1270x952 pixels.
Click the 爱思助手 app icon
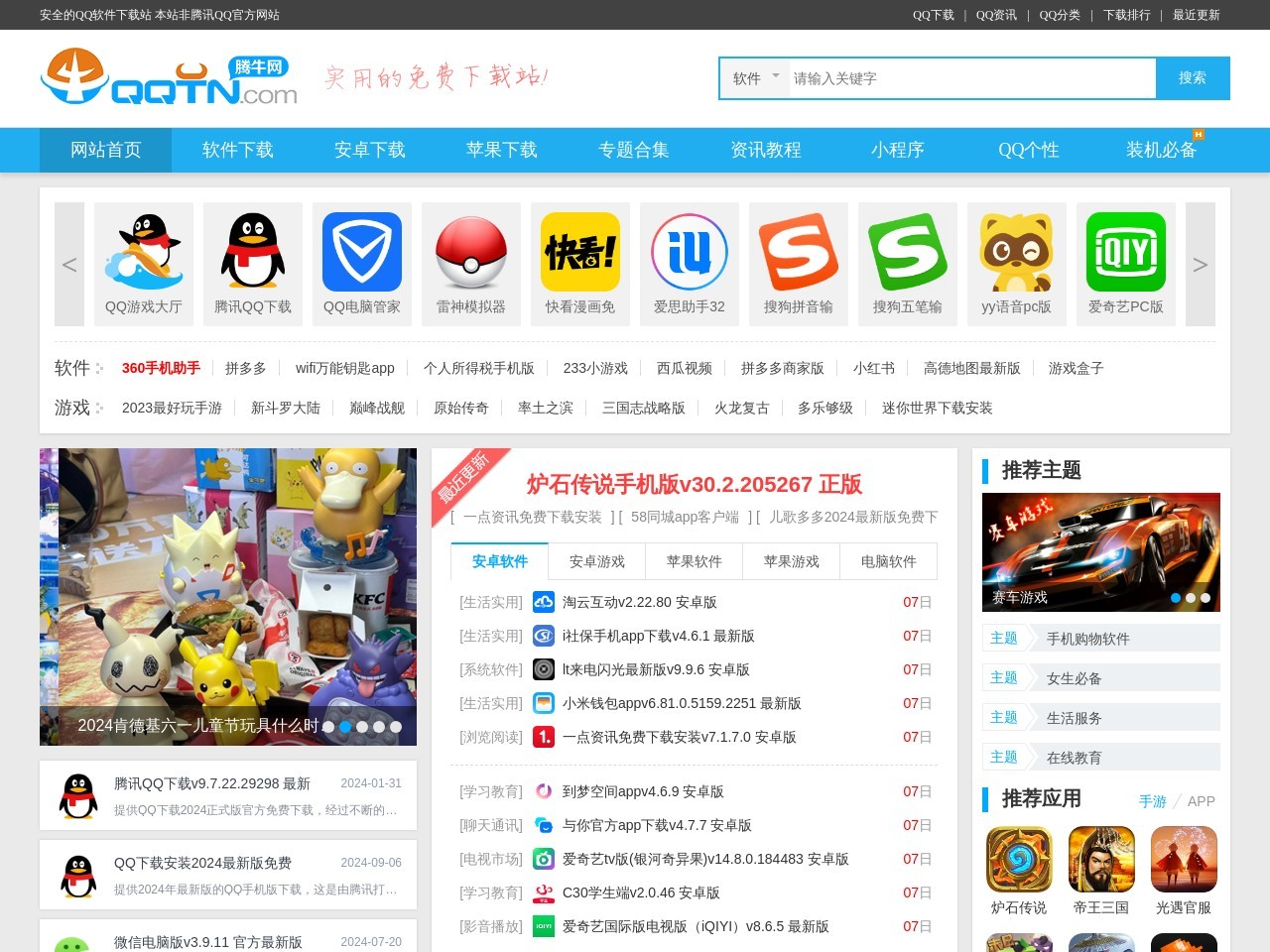tap(690, 252)
